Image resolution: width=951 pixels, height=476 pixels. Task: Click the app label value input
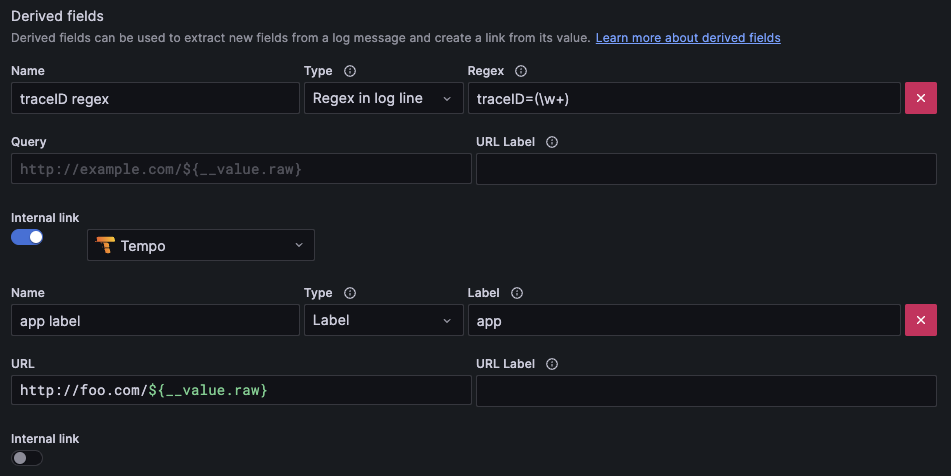click(x=684, y=320)
